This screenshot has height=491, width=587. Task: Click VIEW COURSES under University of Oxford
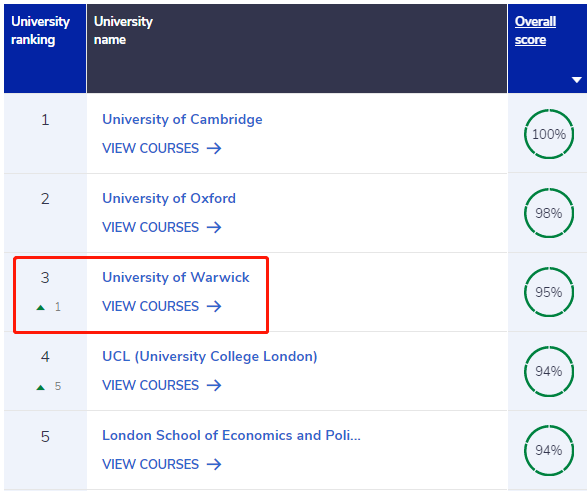[x=150, y=228]
